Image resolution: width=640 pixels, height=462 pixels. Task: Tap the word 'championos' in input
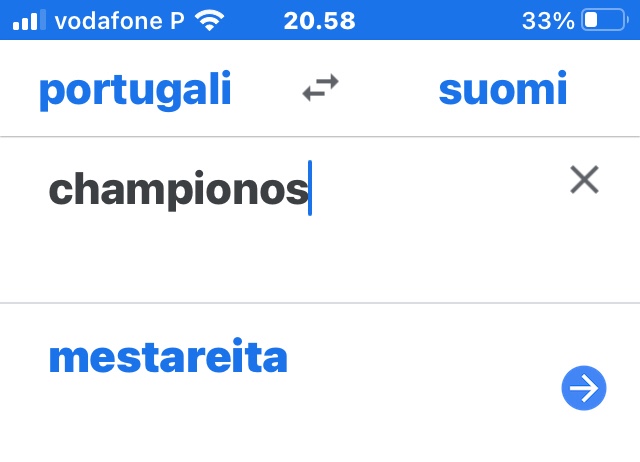(178, 189)
